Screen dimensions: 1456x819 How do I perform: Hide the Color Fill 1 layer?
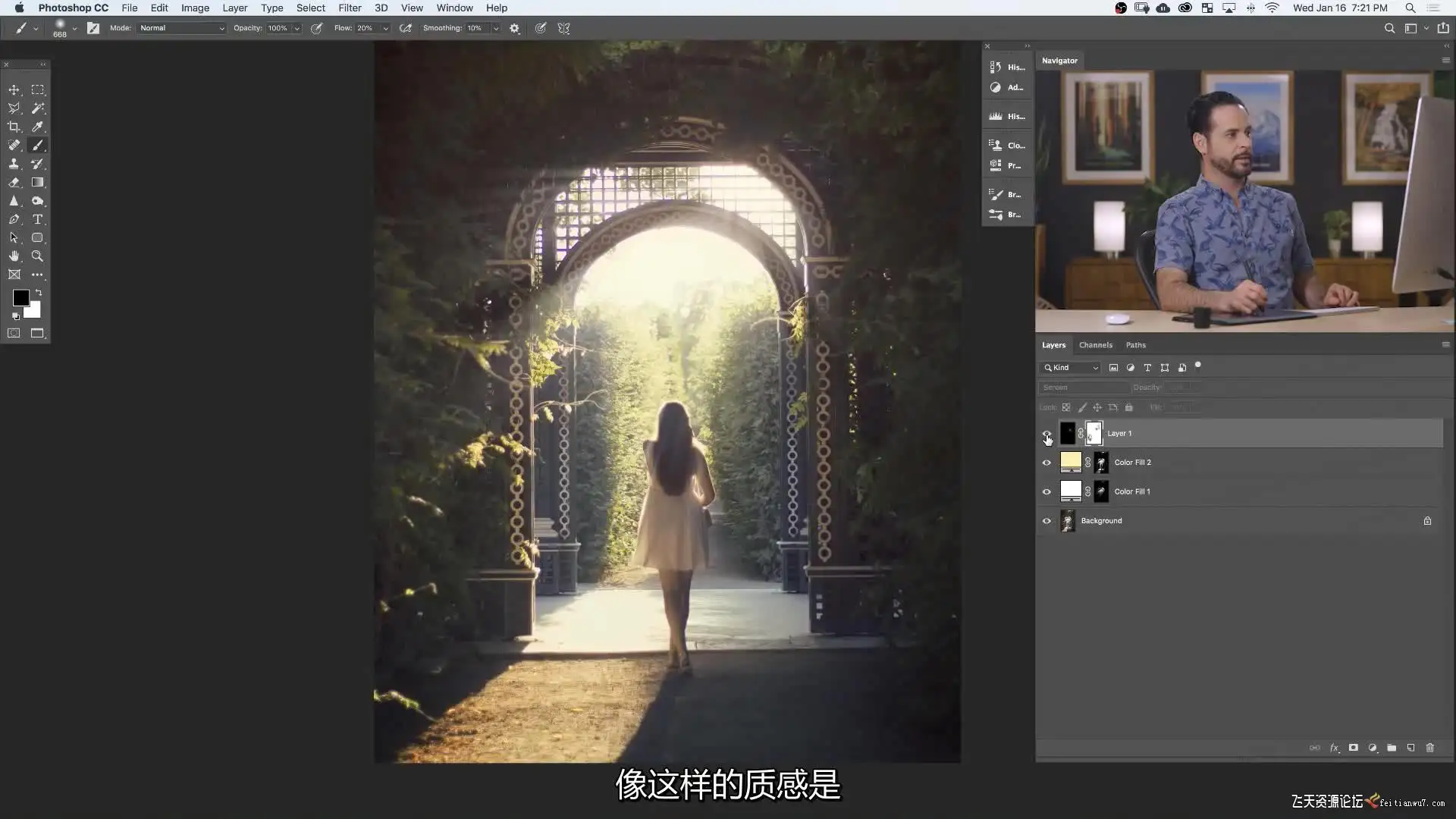click(1046, 492)
